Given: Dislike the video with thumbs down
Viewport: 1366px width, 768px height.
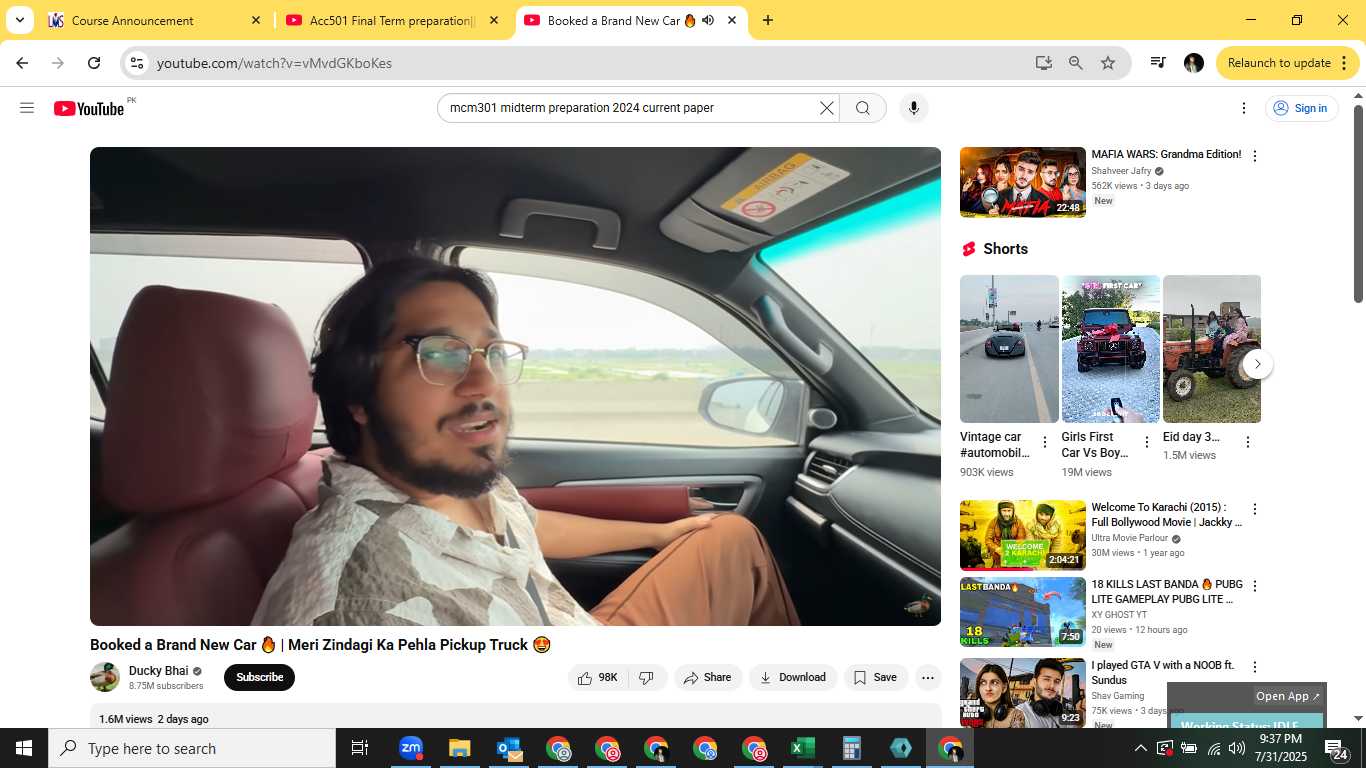Looking at the screenshot, I should click(647, 677).
